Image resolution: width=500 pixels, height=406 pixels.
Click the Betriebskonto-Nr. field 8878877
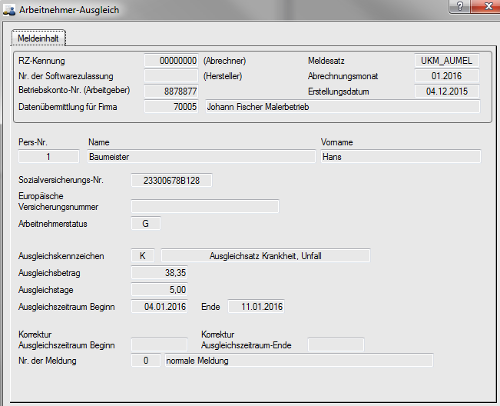pyautogui.click(x=171, y=91)
